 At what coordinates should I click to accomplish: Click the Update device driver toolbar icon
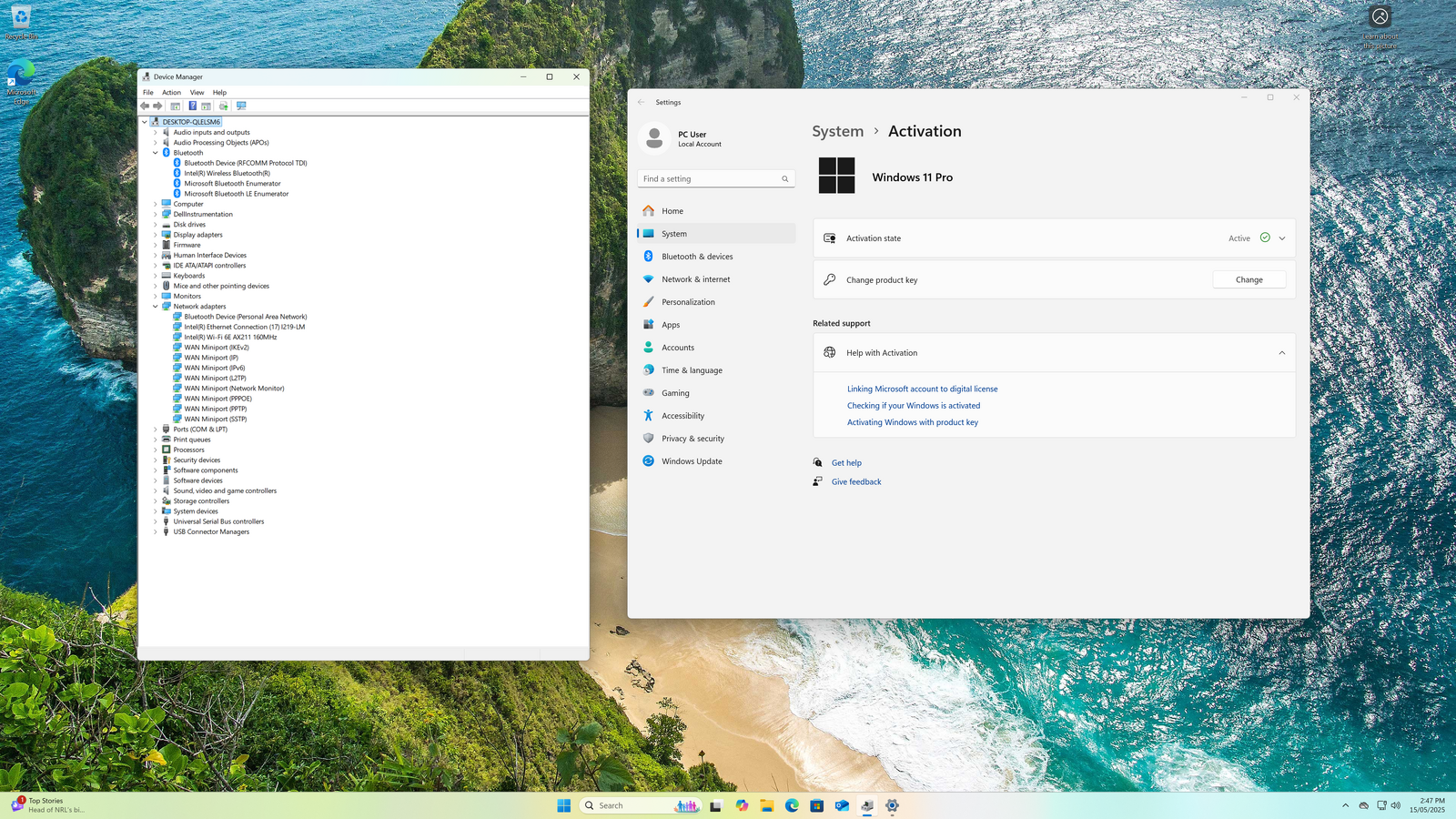point(224,106)
